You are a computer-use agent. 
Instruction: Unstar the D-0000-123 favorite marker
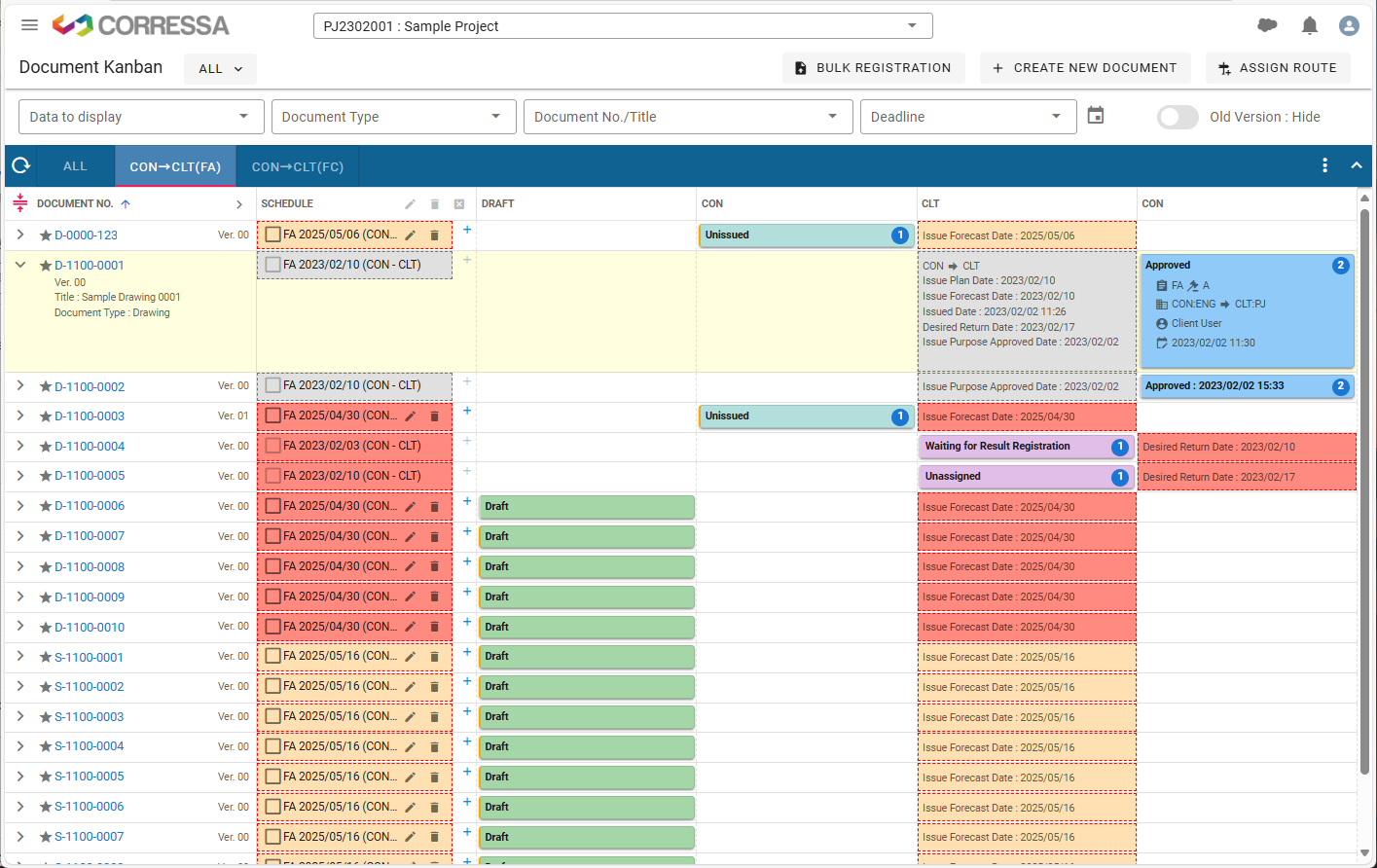(44, 235)
